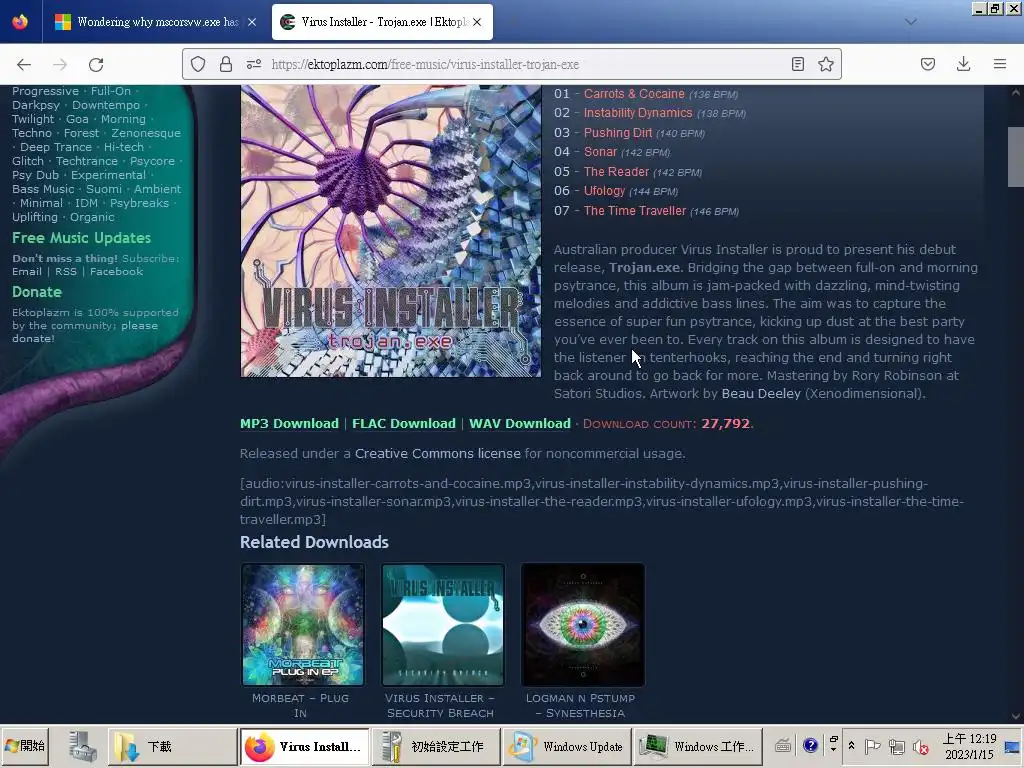
Task: Open the RSS feed link
Action: pyautogui.click(x=65, y=272)
